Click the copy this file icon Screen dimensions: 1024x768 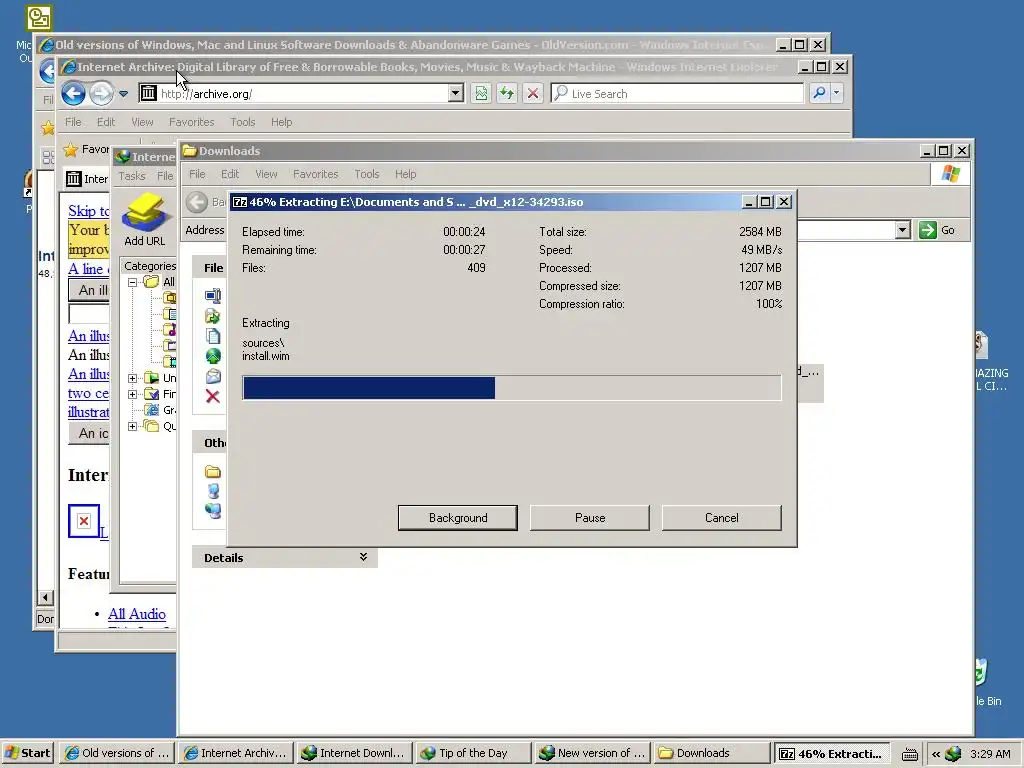click(213, 336)
